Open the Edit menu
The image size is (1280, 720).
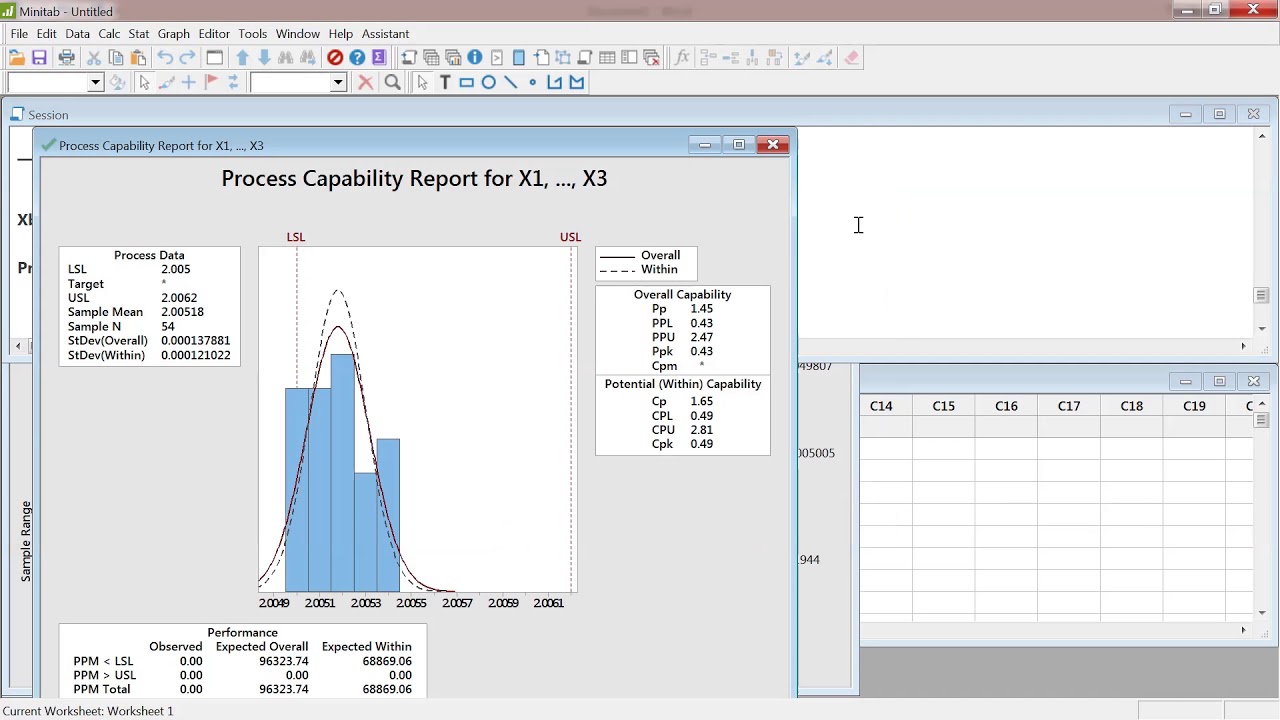[47, 34]
